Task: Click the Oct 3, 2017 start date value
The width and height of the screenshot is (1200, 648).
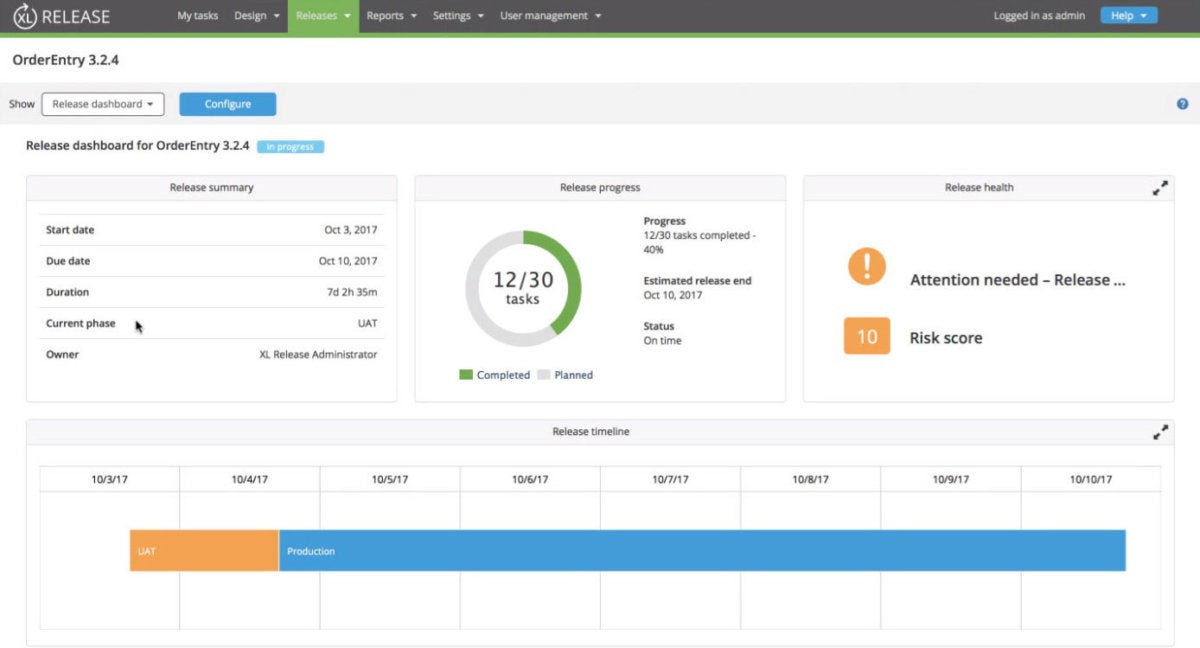Action: 351,230
